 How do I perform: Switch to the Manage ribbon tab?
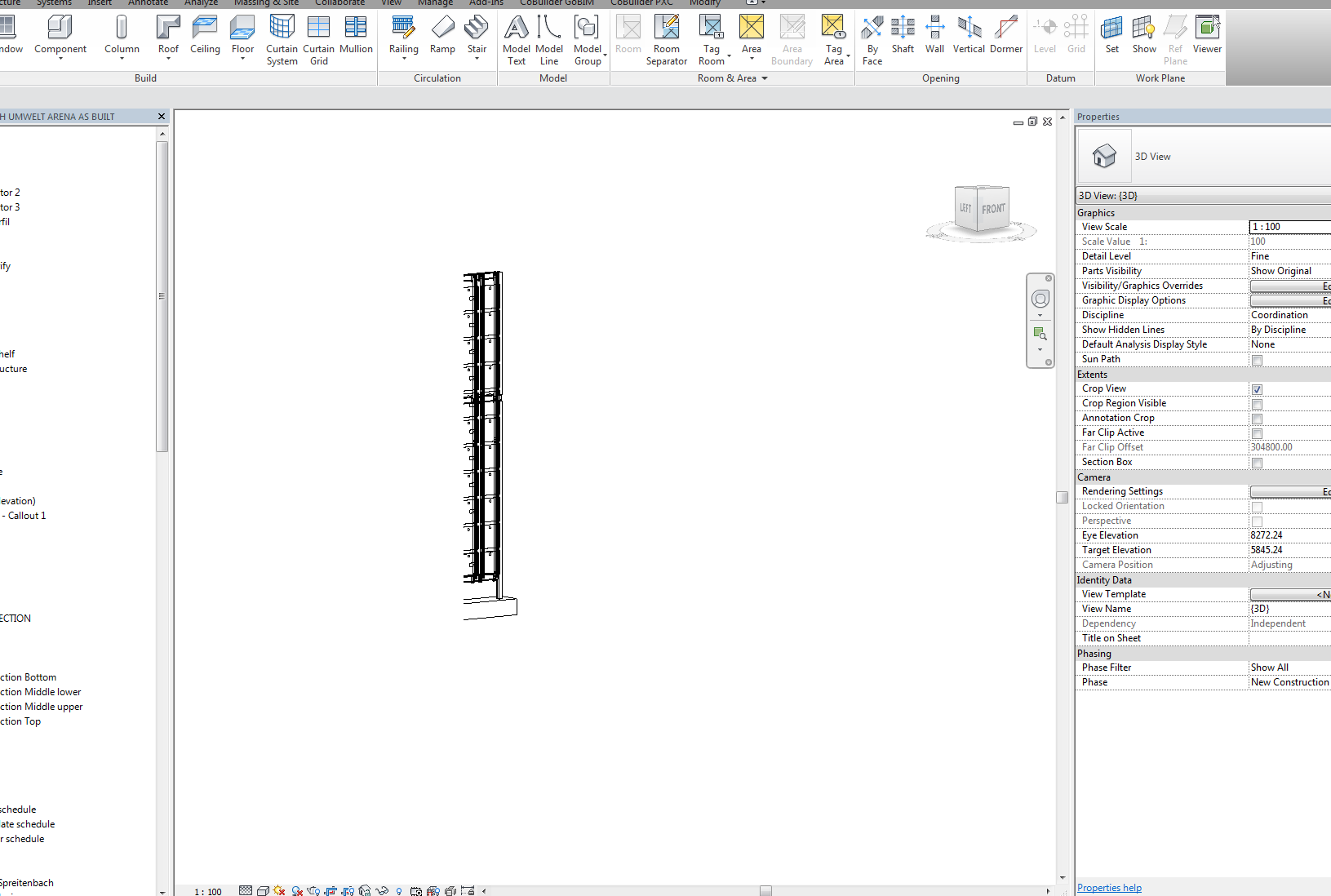(x=435, y=3)
